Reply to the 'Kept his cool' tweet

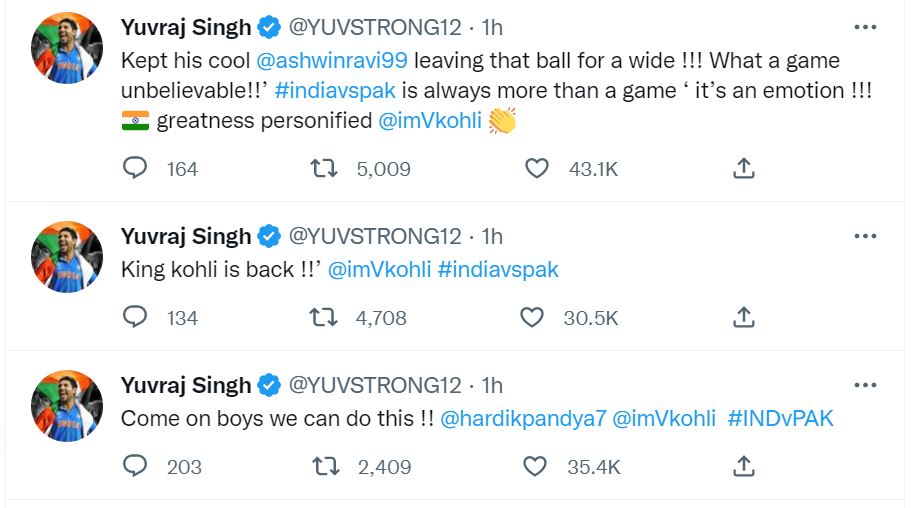point(135,168)
